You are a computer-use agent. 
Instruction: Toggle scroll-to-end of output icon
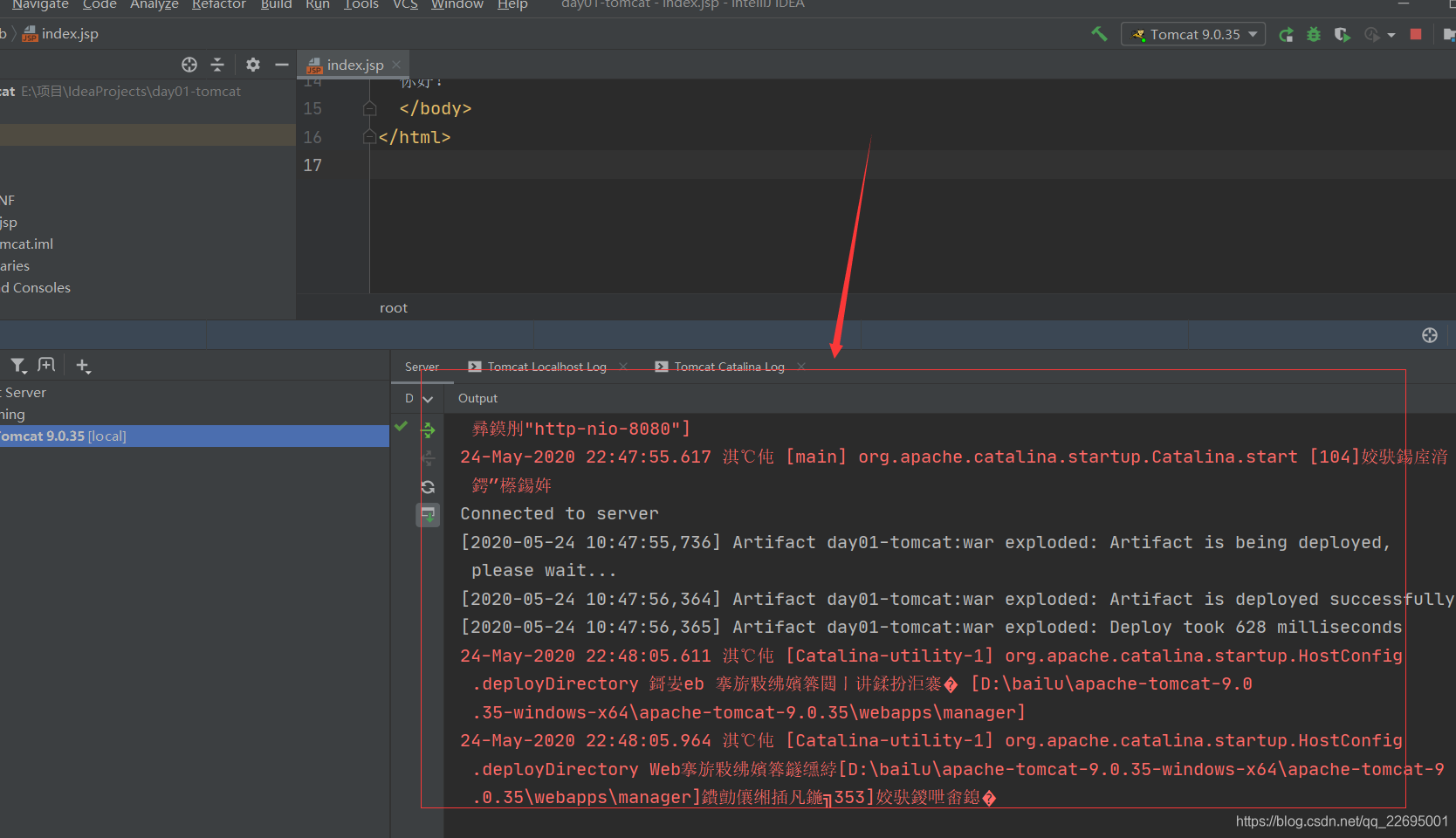pyautogui.click(x=428, y=515)
